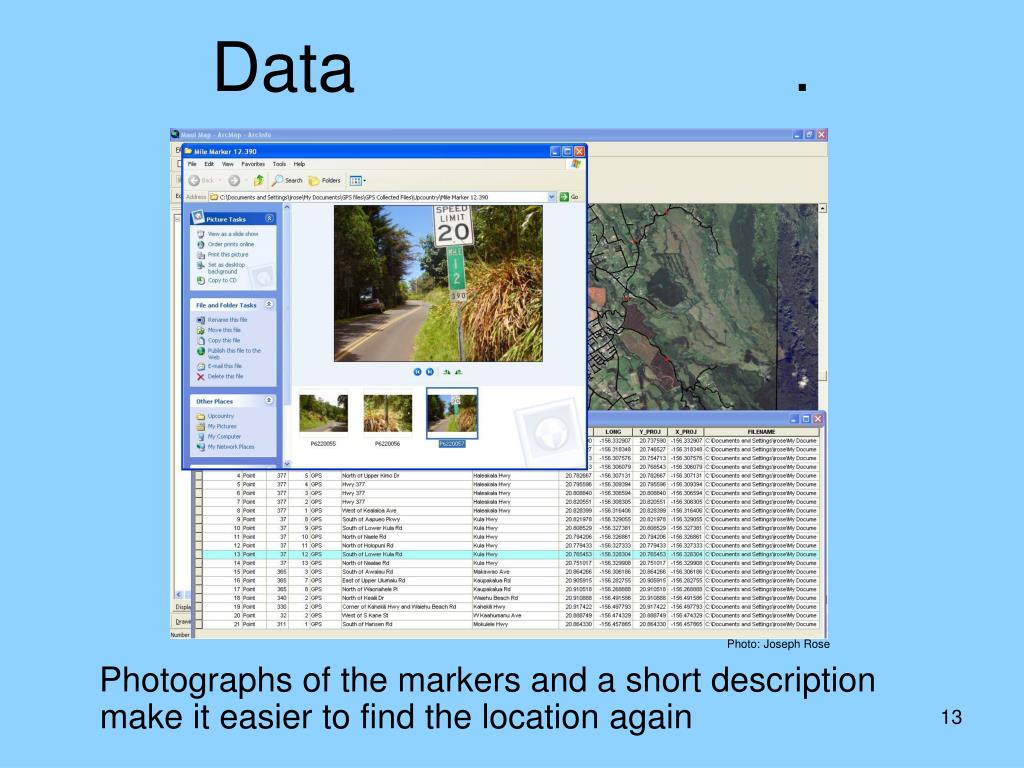Collapse the Picture Tasks panel
Viewport: 1024px width, 768px height.
pyautogui.click(x=269, y=219)
